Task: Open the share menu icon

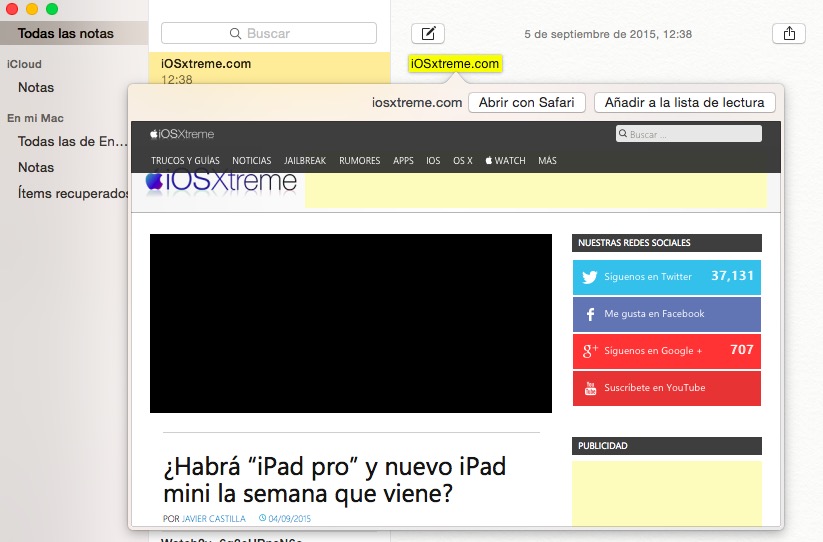Action: coord(789,34)
